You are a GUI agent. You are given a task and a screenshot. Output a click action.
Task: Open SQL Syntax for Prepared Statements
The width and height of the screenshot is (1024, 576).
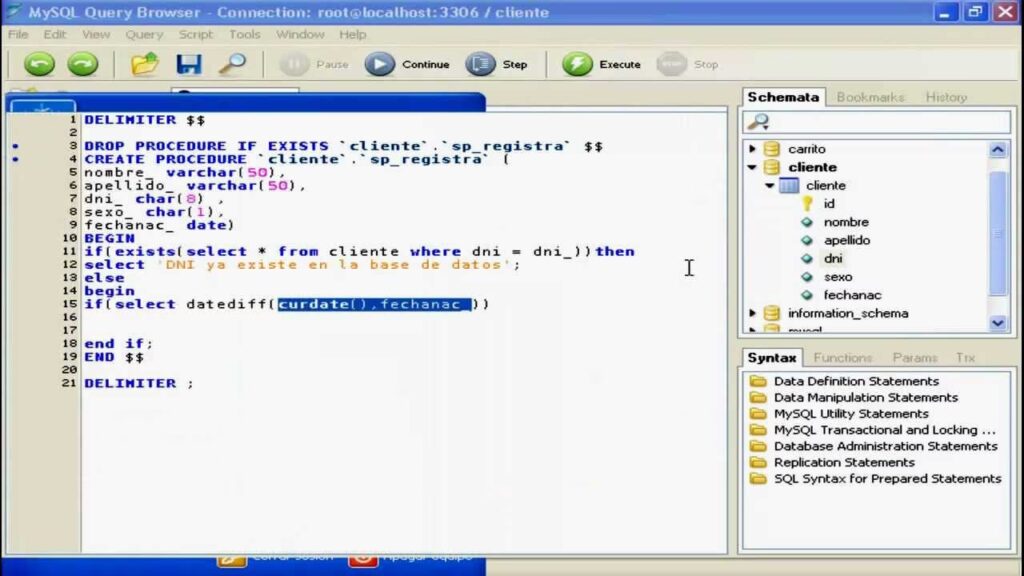point(887,478)
